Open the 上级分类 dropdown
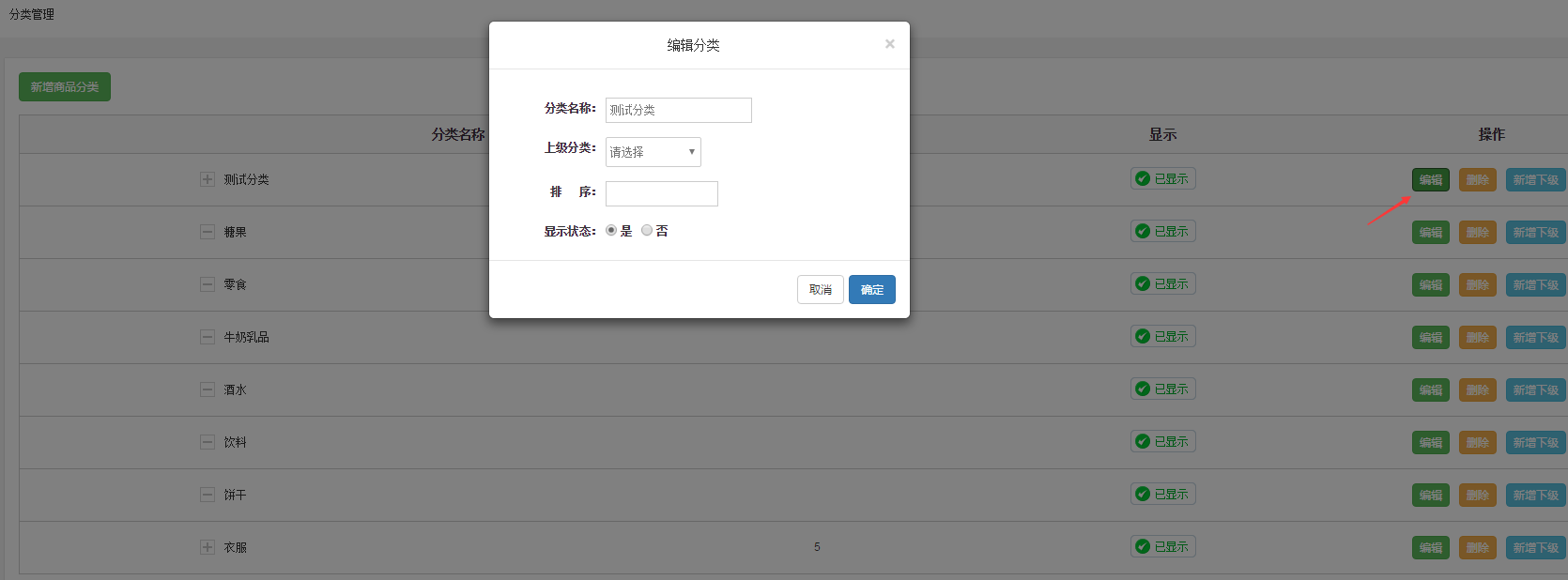Viewport: 1568px width, 580px height. click(x=653, y=152)
